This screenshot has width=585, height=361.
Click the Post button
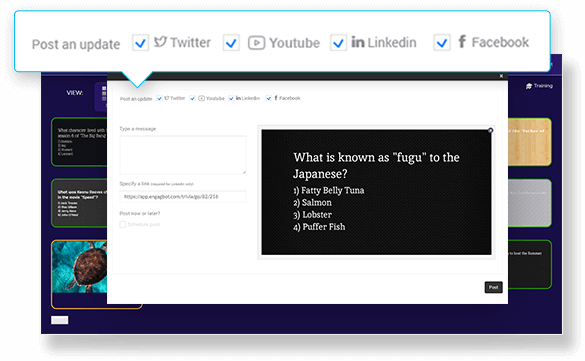493,287
